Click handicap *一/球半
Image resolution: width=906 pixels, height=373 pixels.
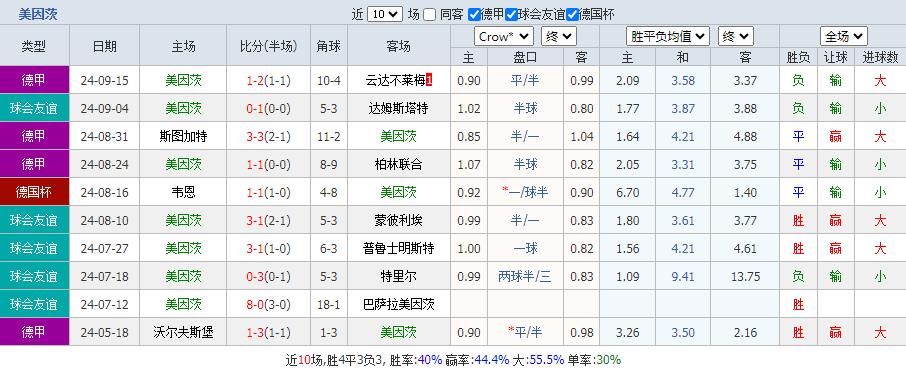[x=525, y=192]
